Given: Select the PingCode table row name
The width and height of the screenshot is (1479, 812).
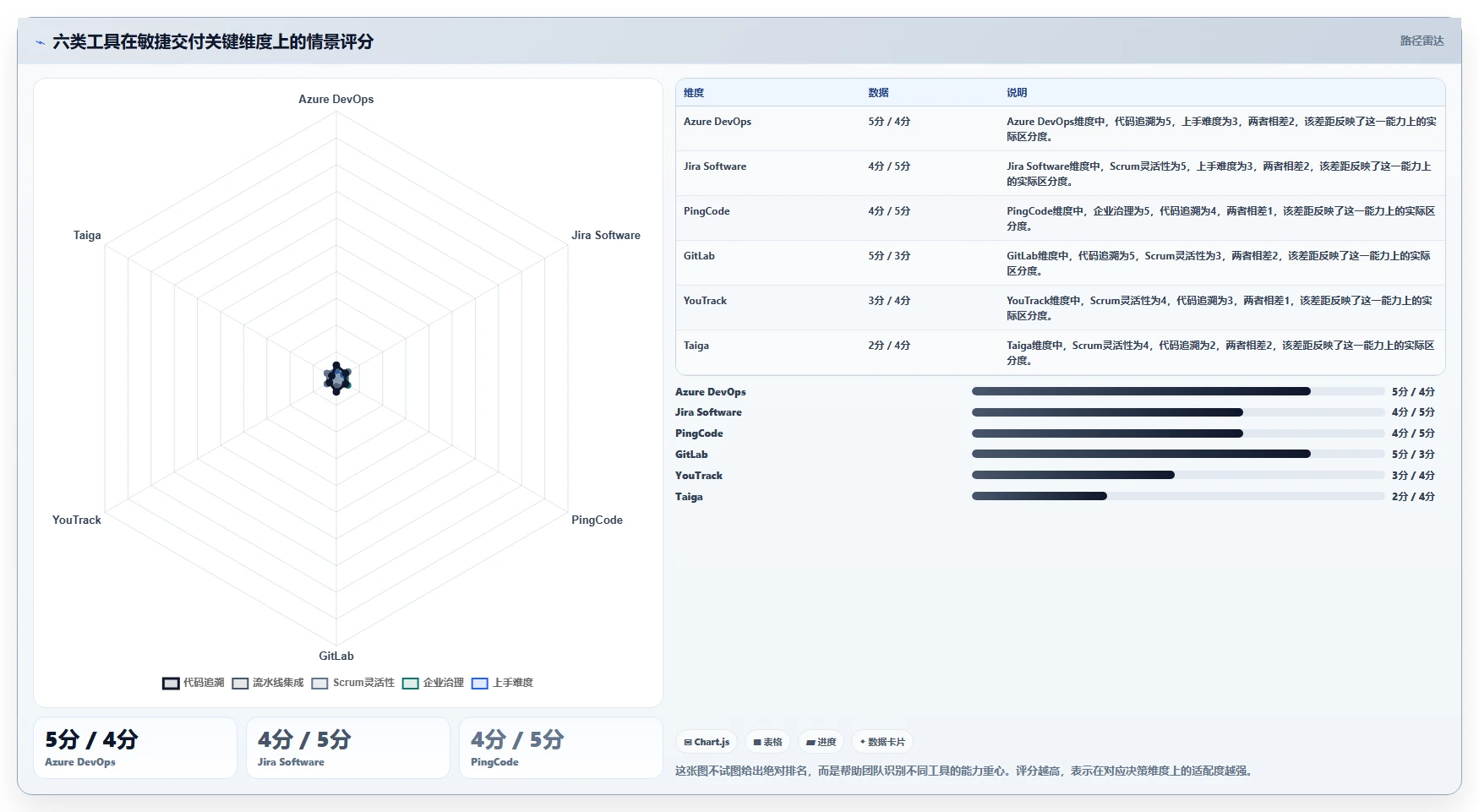Looking at the screenshot, I should point(707,211).
